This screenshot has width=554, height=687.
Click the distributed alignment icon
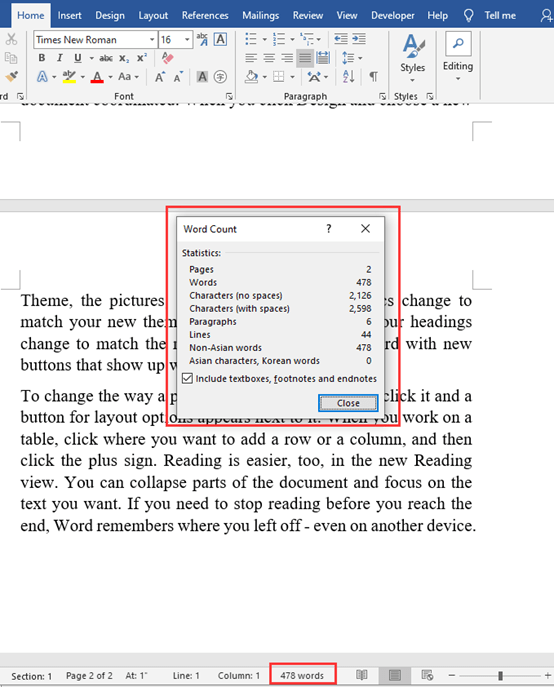coord(323,58)
